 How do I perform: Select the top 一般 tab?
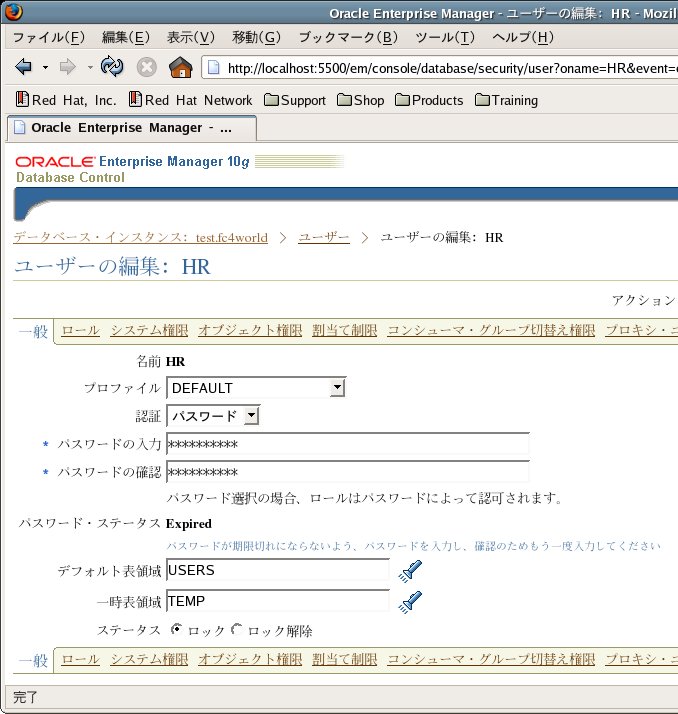point(33,331)
